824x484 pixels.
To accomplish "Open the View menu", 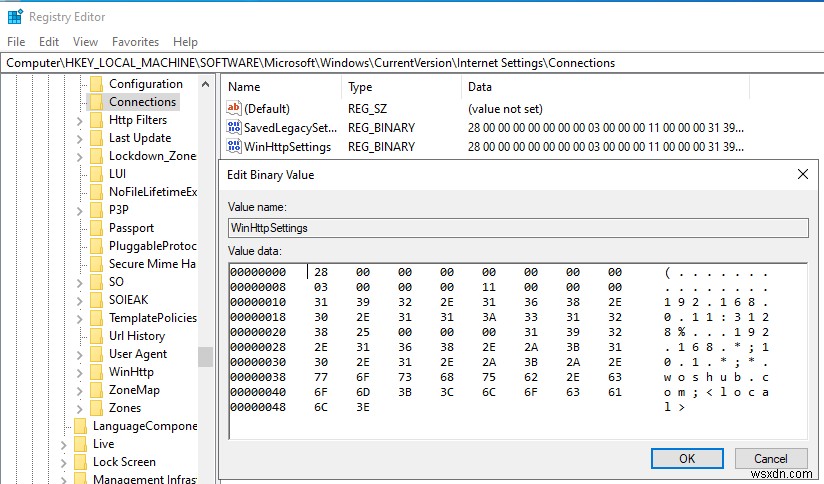I will click(85, 42).
